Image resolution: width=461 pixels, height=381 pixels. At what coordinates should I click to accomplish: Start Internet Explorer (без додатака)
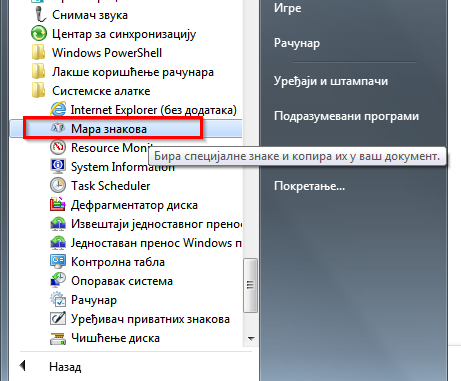click(154, 110)
